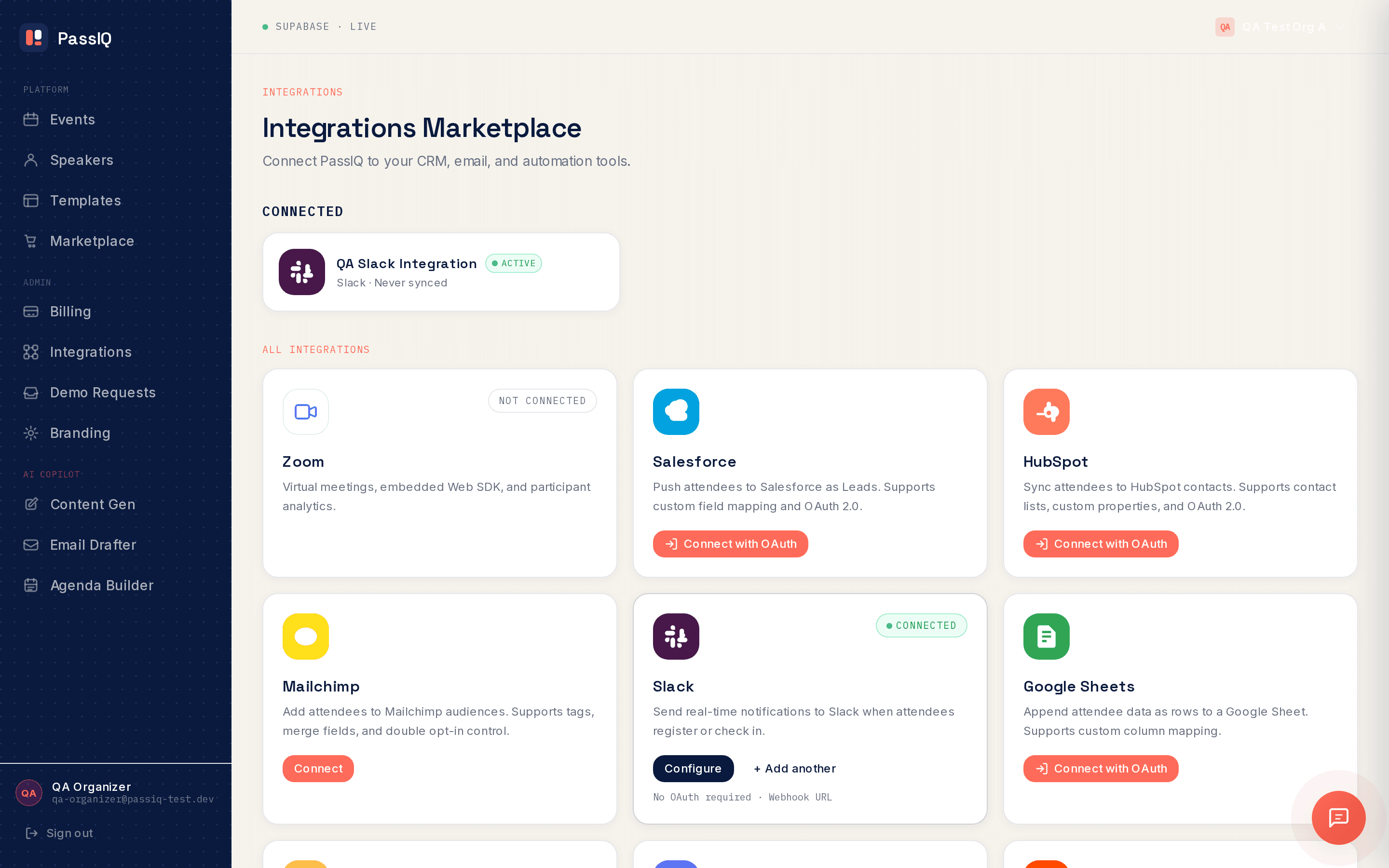
Task: Click the sign out arrow icon
Action: (31, 833)
